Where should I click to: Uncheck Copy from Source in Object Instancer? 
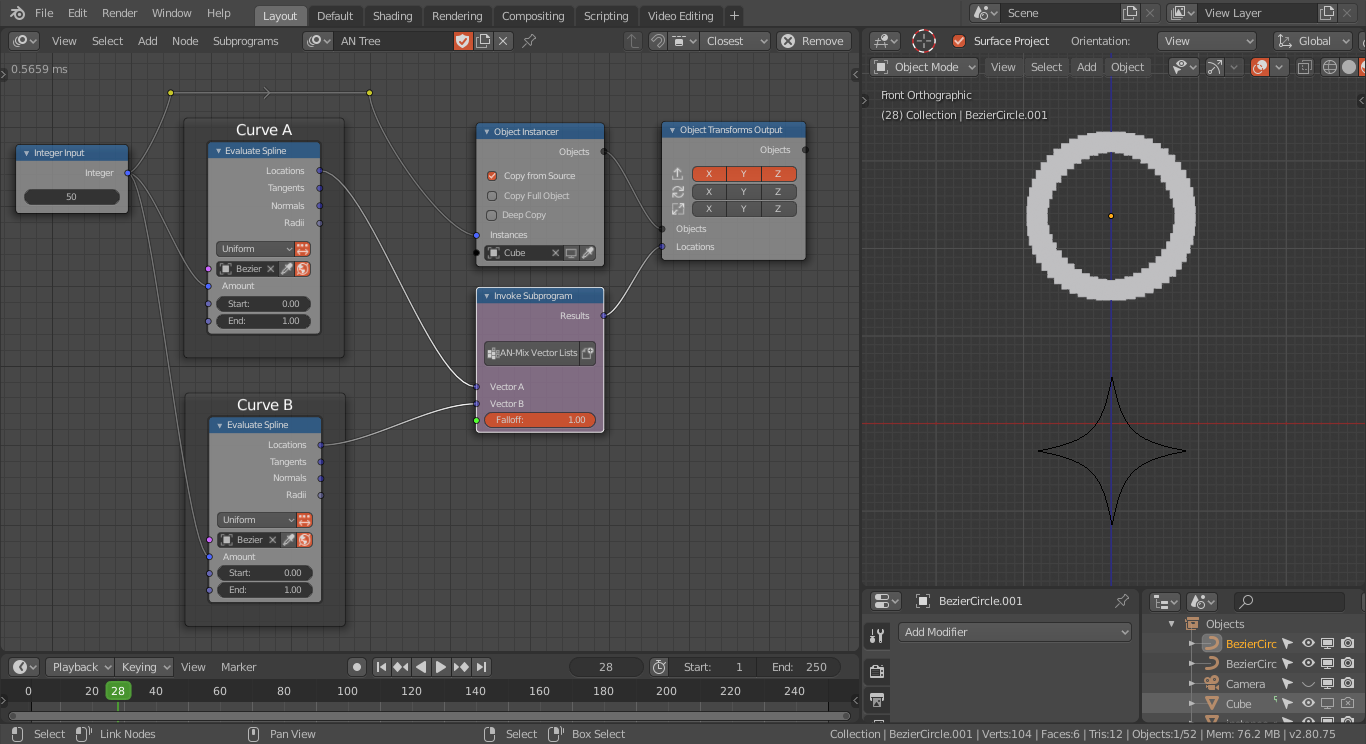pyautogui.click(x=492, y=176)
